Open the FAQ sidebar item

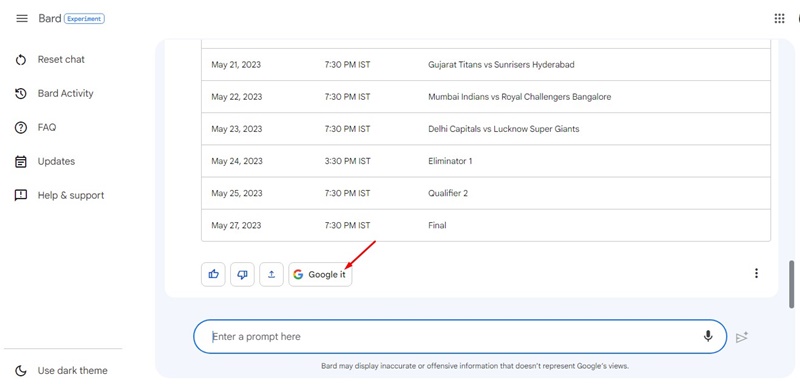click(46, 127)
